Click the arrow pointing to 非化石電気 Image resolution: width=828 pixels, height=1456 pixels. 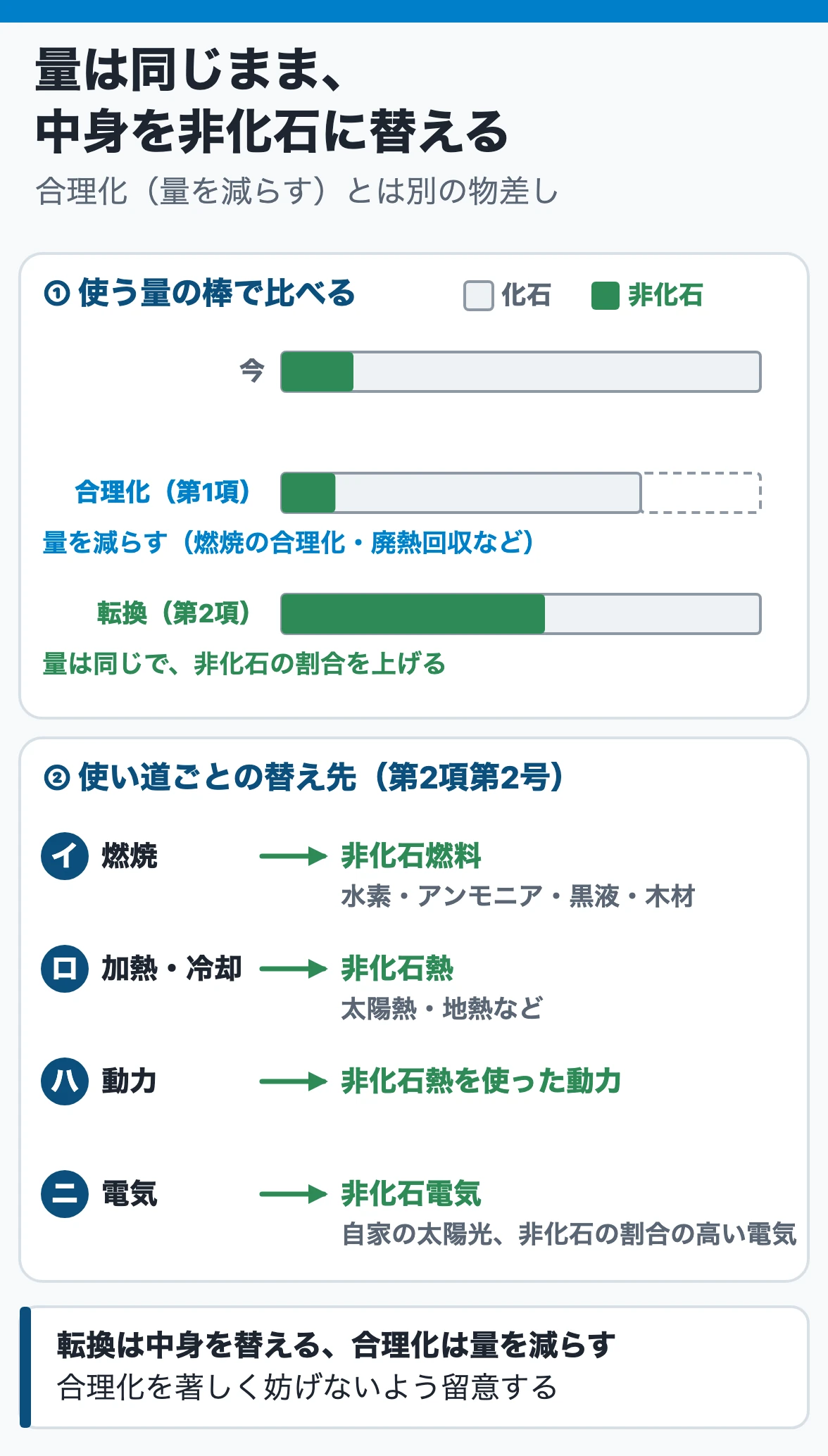point(294,1194)
